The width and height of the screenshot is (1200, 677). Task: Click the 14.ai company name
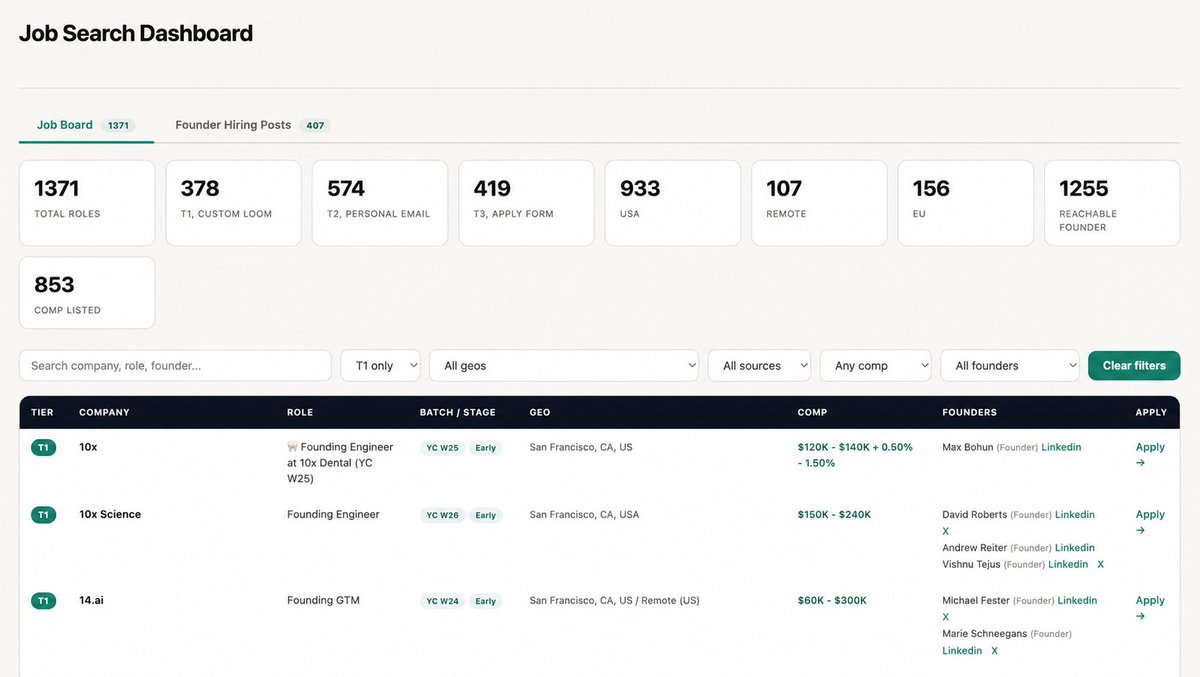coord(91,600)
